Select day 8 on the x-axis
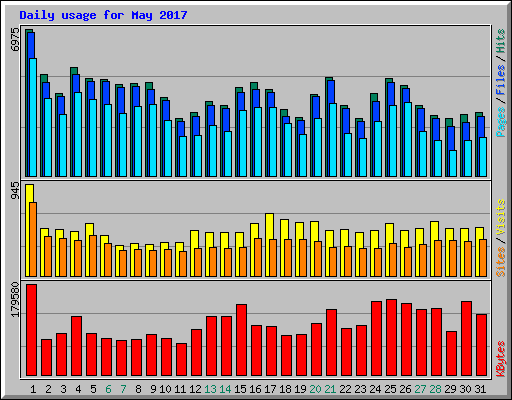Screen dimensions: 512x400 pyautogui.click(x=138, y=389)
